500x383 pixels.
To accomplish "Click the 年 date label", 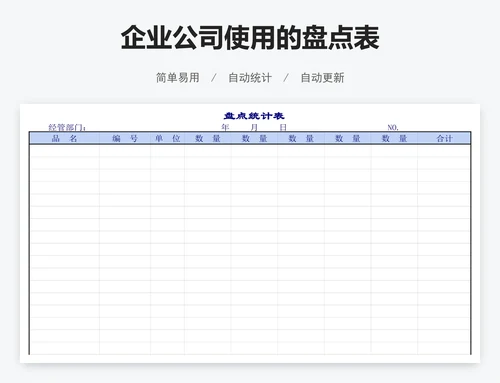I will 225,127.
